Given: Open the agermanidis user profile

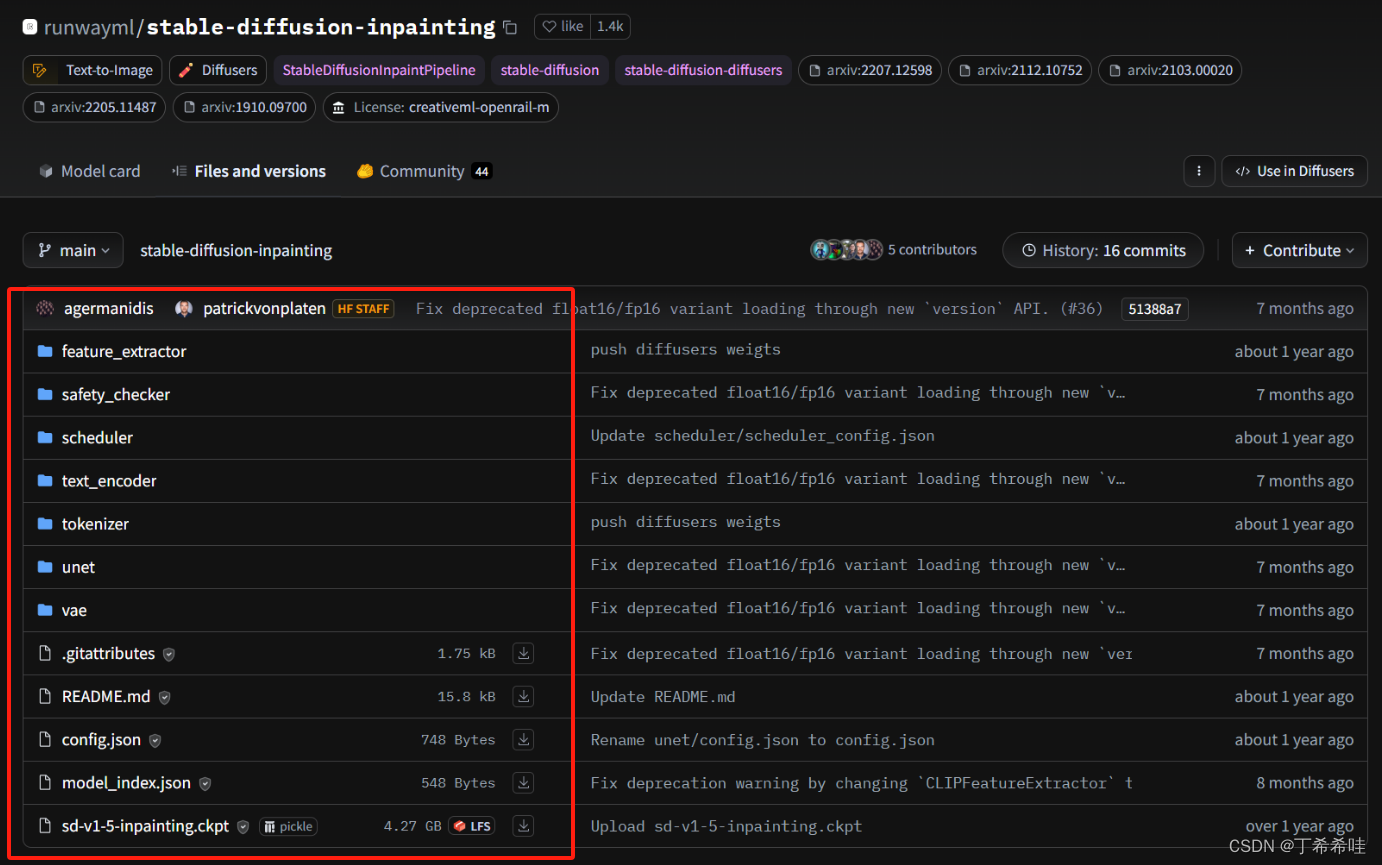Looking at the screenshot, I should click(x=109, y=308).
